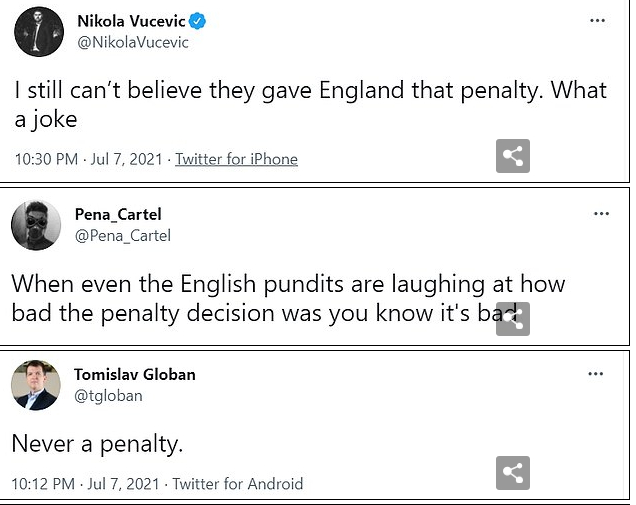Open Pena_Cartel's masked avatar

coord(36,225)
